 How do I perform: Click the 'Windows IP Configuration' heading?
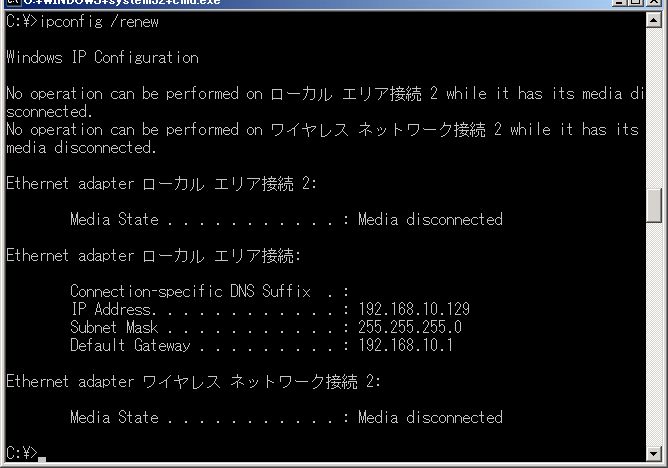pyautogui.click(x=102, y=57)
